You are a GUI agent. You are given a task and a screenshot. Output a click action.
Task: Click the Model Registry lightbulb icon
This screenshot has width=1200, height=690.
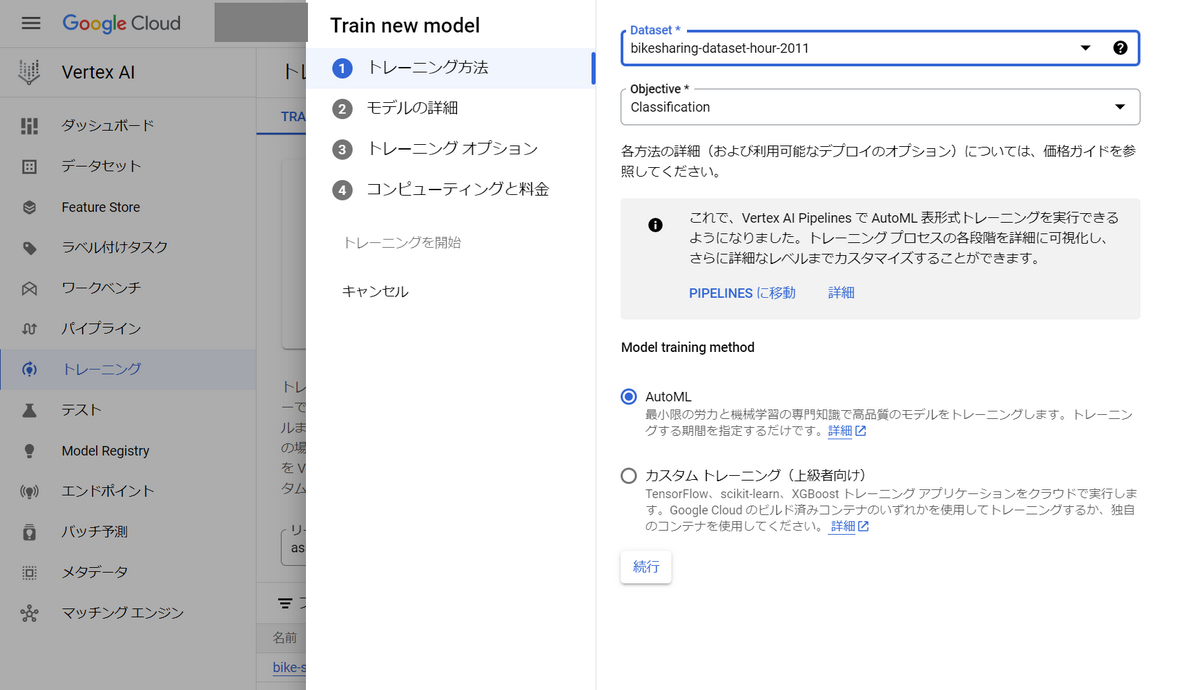tap(29, 451)
